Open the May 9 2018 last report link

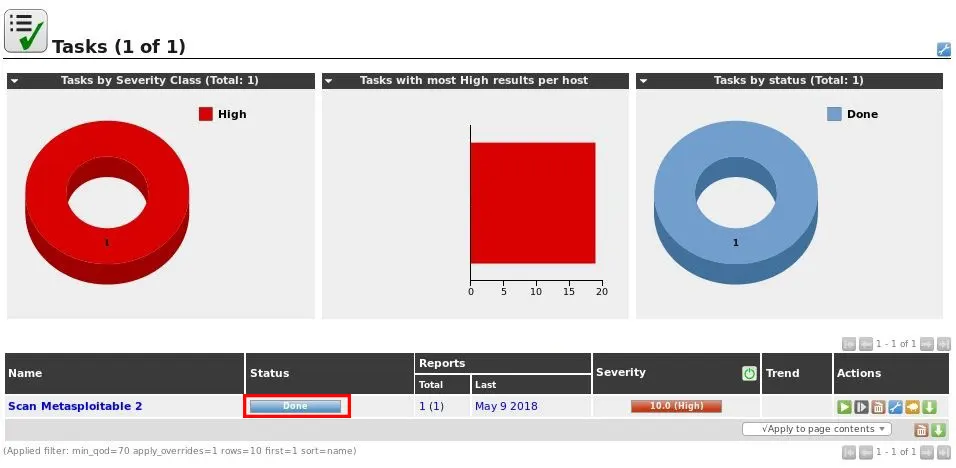[504, 406]
